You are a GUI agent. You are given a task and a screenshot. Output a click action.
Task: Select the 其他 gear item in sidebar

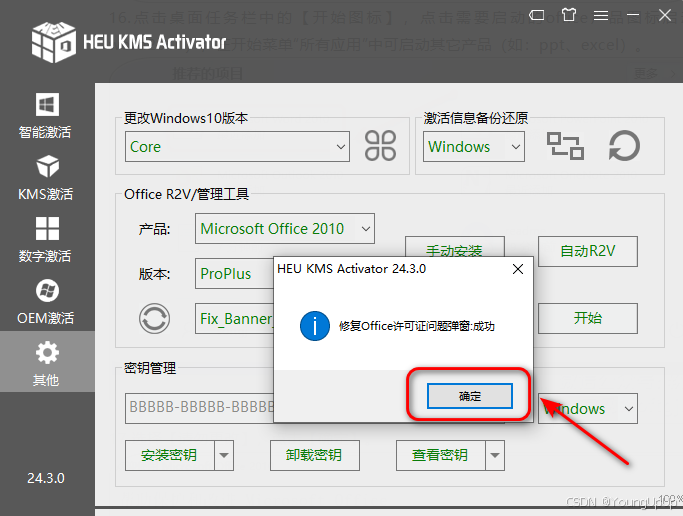[47, 361]
